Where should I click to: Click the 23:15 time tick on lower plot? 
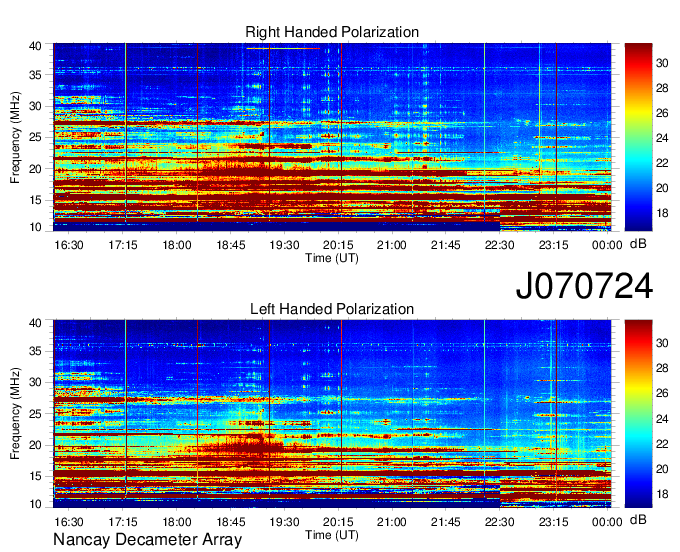[553, 522]
